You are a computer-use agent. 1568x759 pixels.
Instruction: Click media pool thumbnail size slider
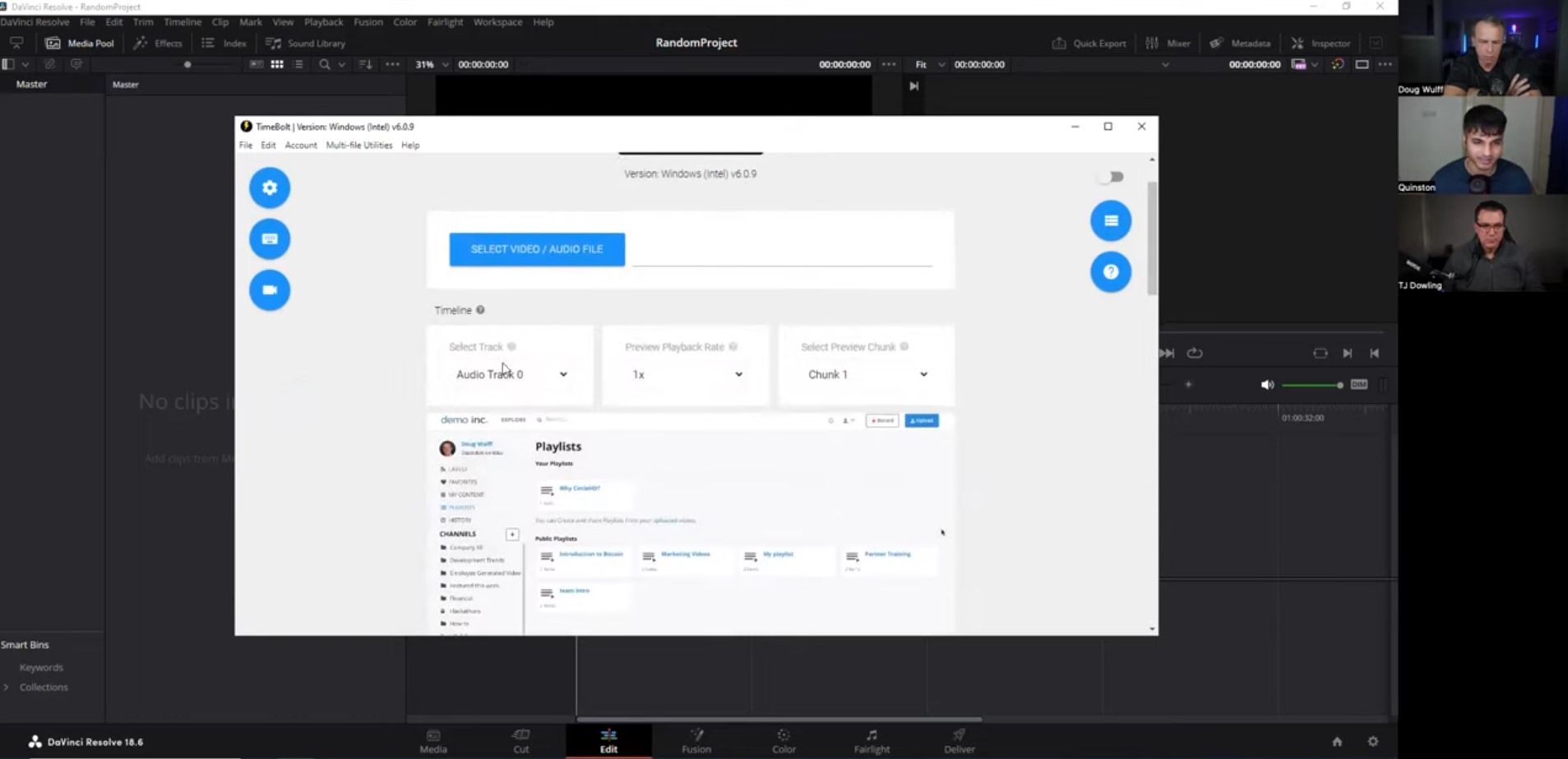(x=187, y=64)
